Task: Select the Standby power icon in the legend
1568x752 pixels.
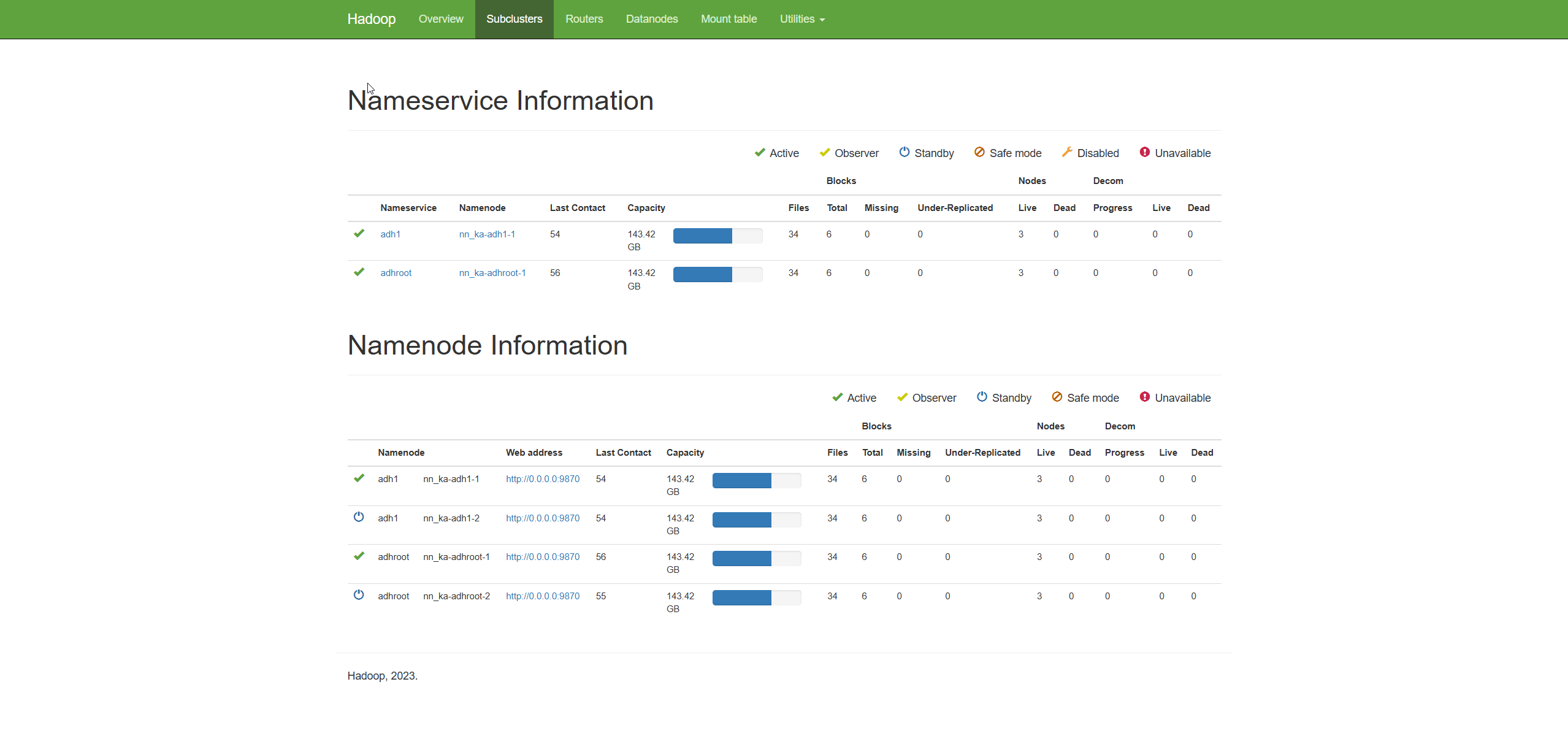Action: pyautogui.click(x=906, y=153)
